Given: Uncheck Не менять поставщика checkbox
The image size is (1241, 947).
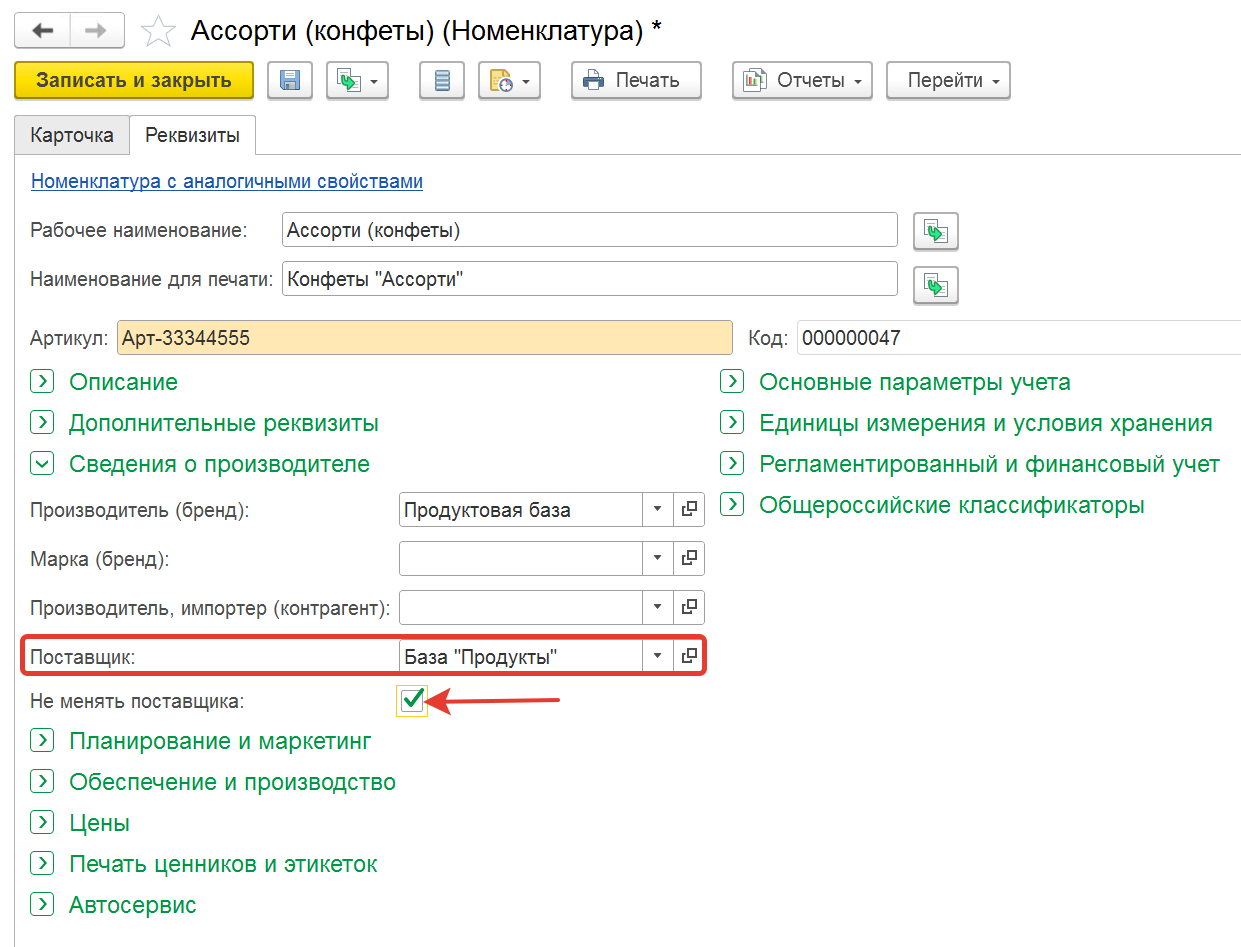Looking at the screenshot, I should 412,701.
